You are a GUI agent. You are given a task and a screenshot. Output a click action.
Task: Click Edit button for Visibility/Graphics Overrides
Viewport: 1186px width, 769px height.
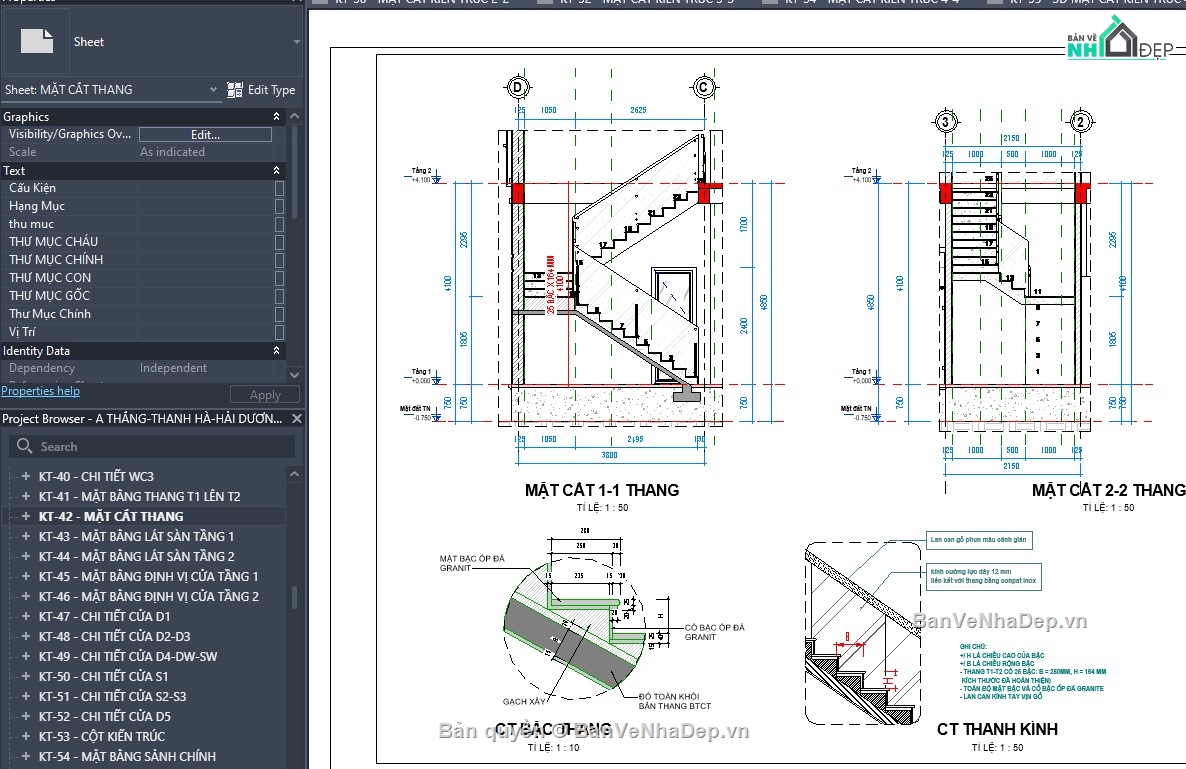205,135
